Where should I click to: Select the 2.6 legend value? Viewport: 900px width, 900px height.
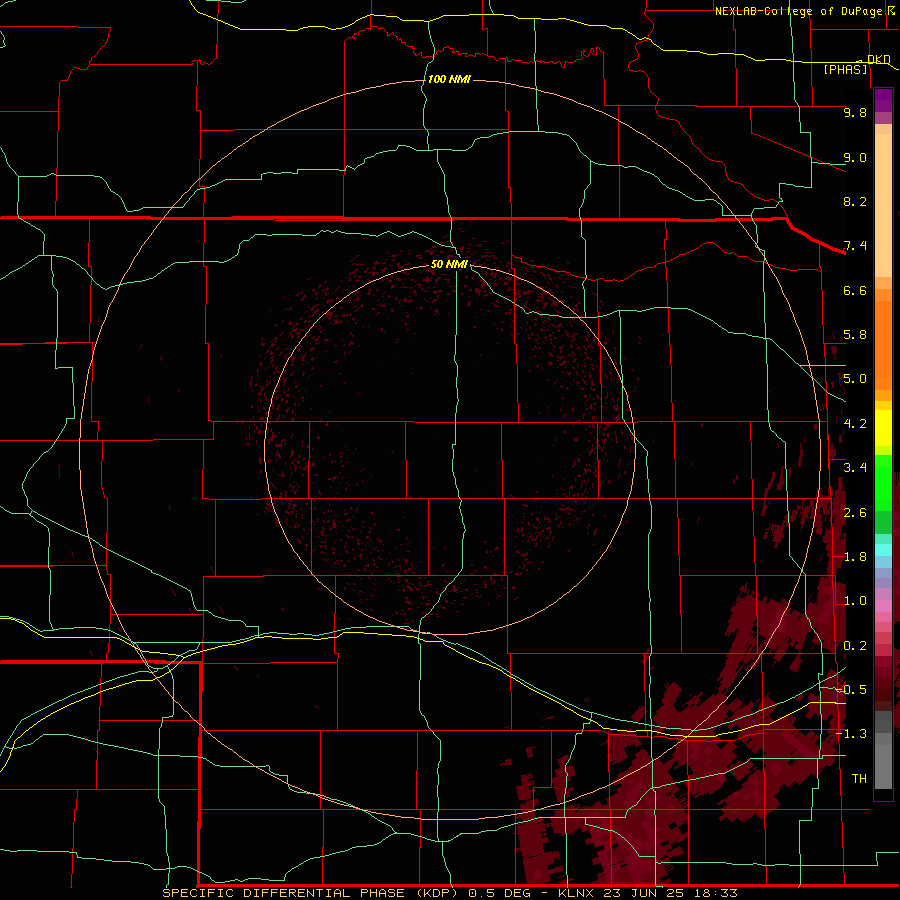point(855,513)
